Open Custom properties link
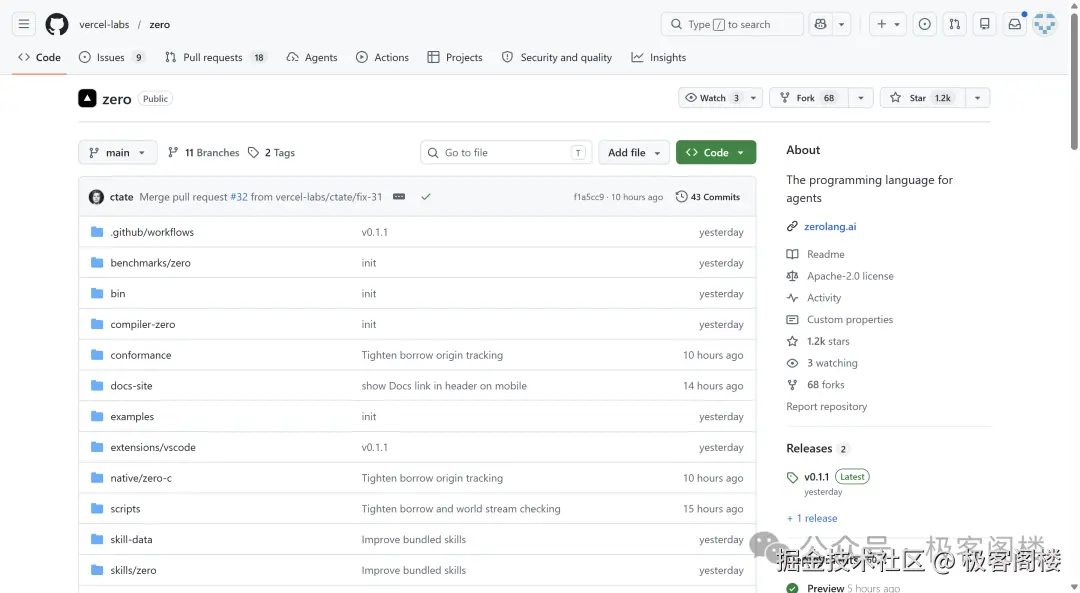 click(850, 320)
